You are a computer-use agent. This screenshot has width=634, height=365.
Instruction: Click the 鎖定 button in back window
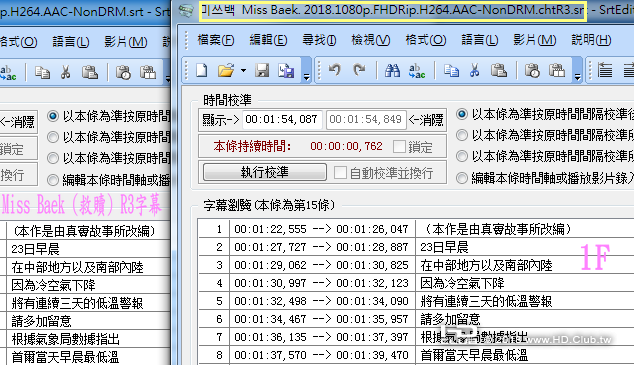(x=18, y=149)
